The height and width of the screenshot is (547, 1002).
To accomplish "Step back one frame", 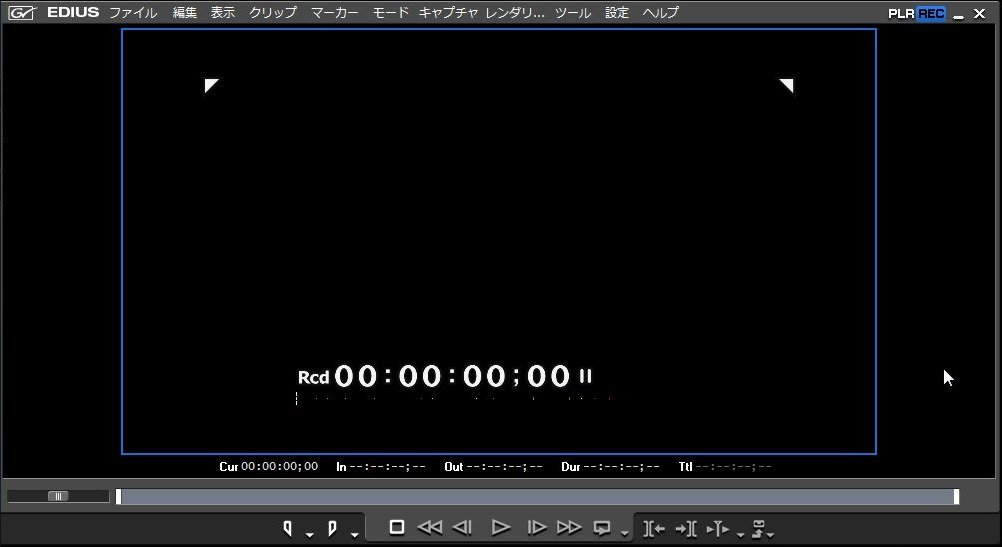I will click(x=462, y=527).
